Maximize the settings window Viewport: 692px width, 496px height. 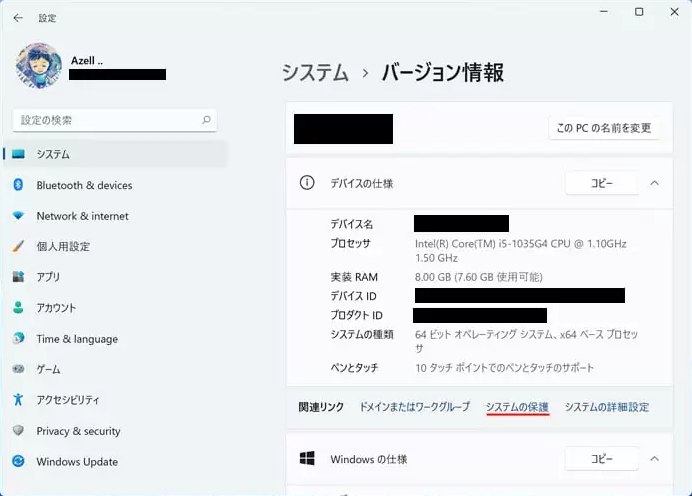click(x=639, y=12)
